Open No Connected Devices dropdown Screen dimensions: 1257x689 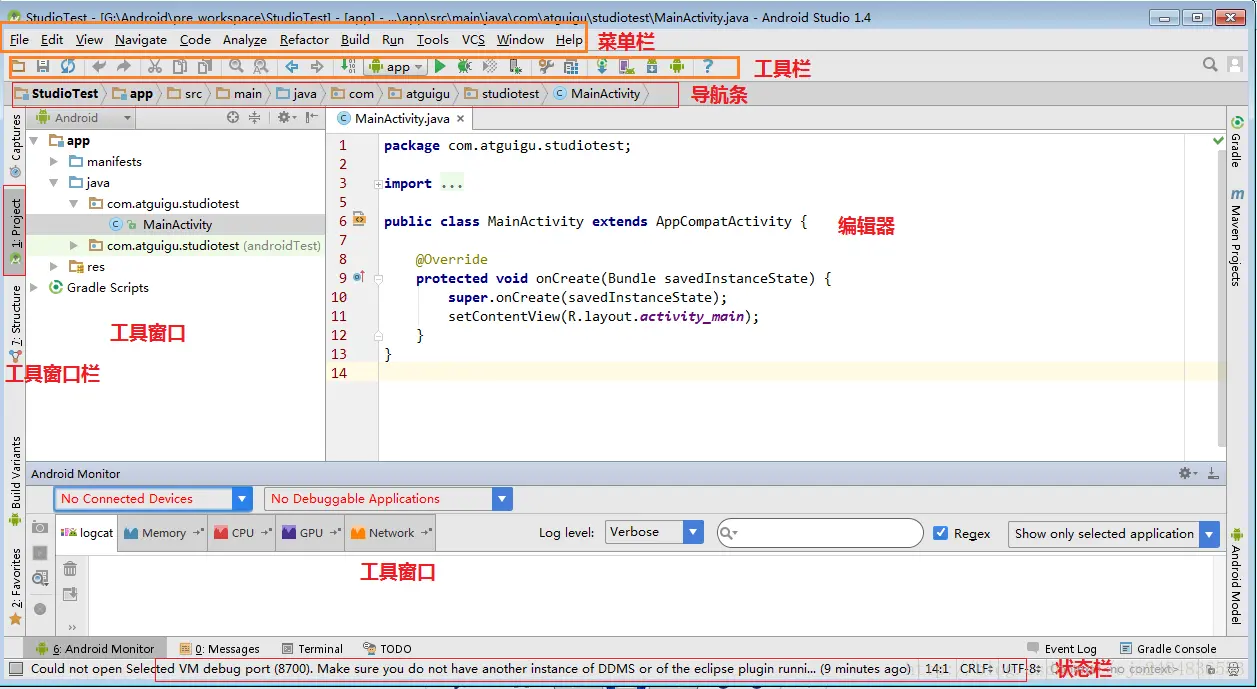(153, 499)
